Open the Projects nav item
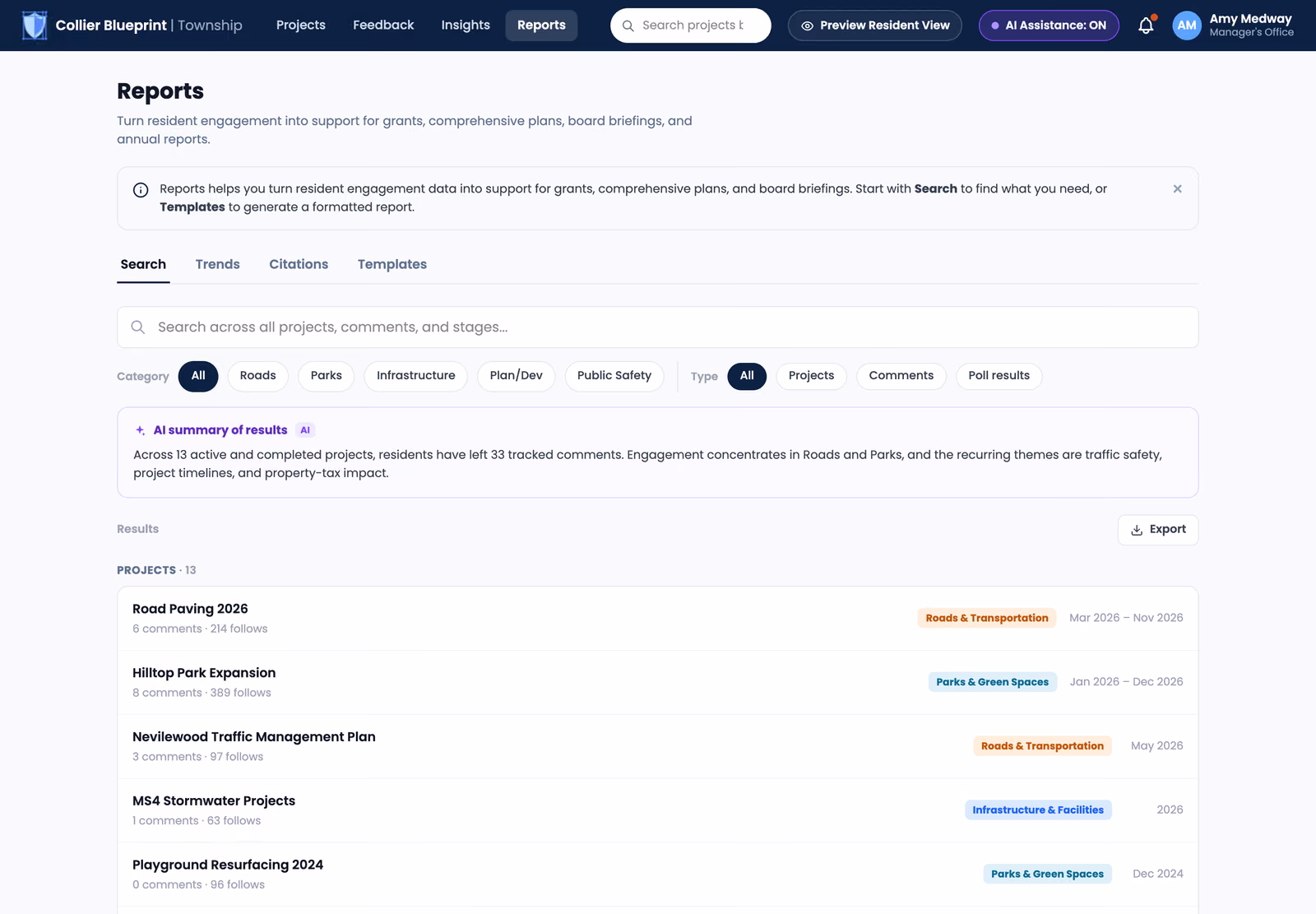 301,26
